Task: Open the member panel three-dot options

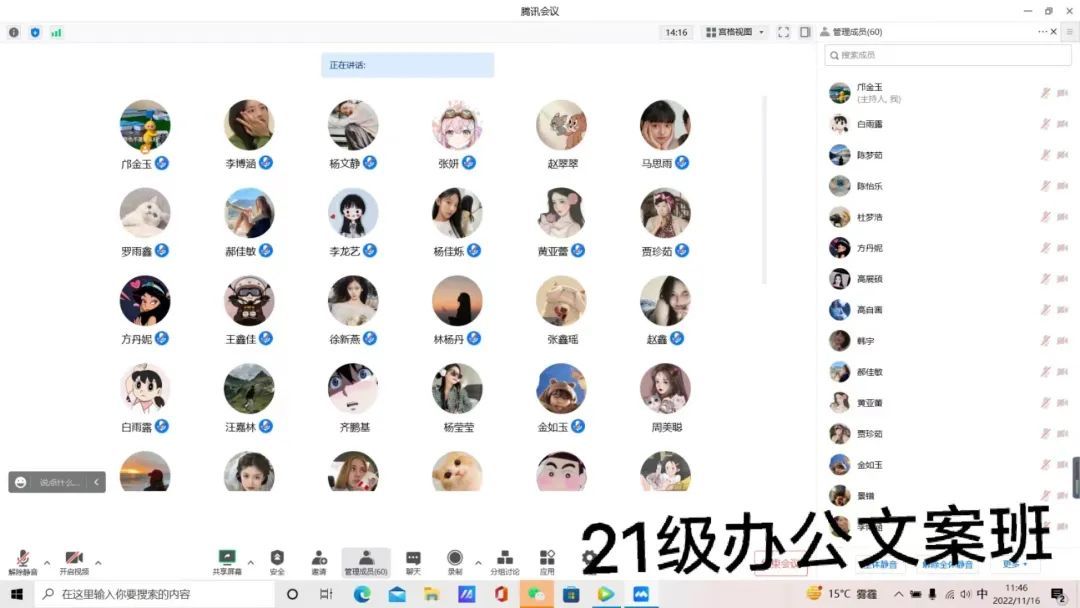Action: (x=1042, y=32)
